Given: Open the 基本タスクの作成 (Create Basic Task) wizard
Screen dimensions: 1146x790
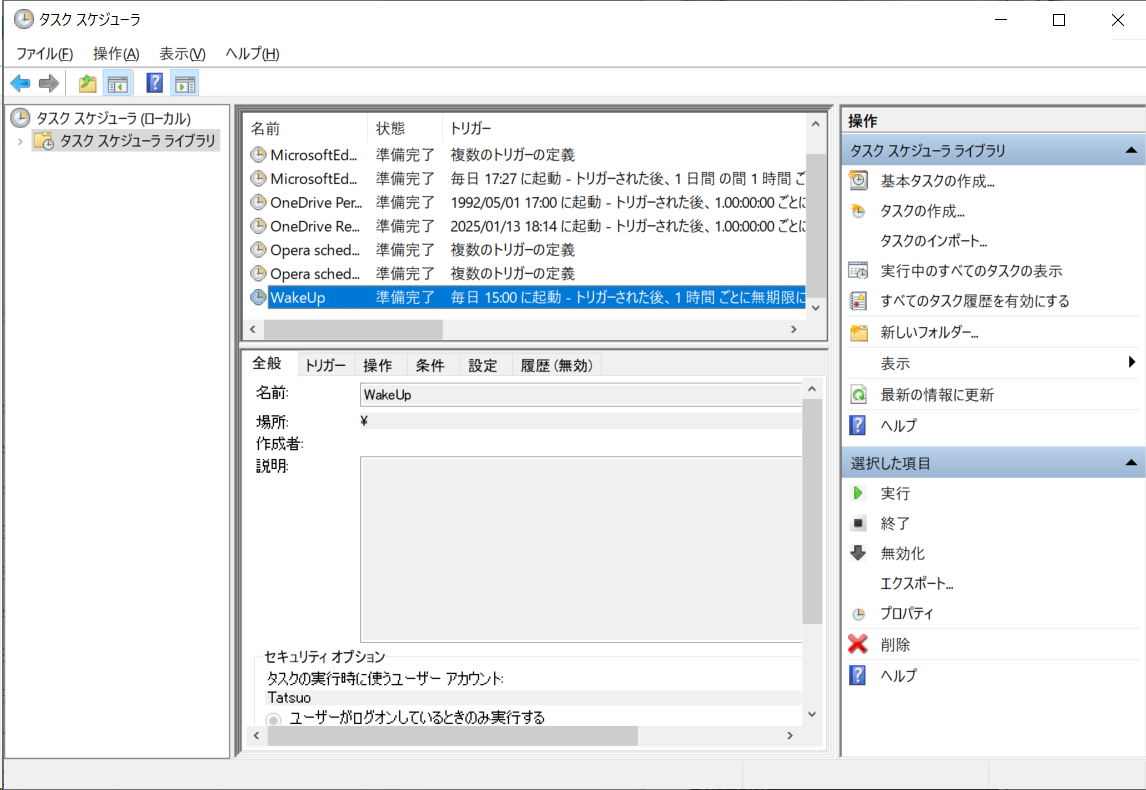Looking at the screenshot, I should pyautogui.click(x=928, y=181).
